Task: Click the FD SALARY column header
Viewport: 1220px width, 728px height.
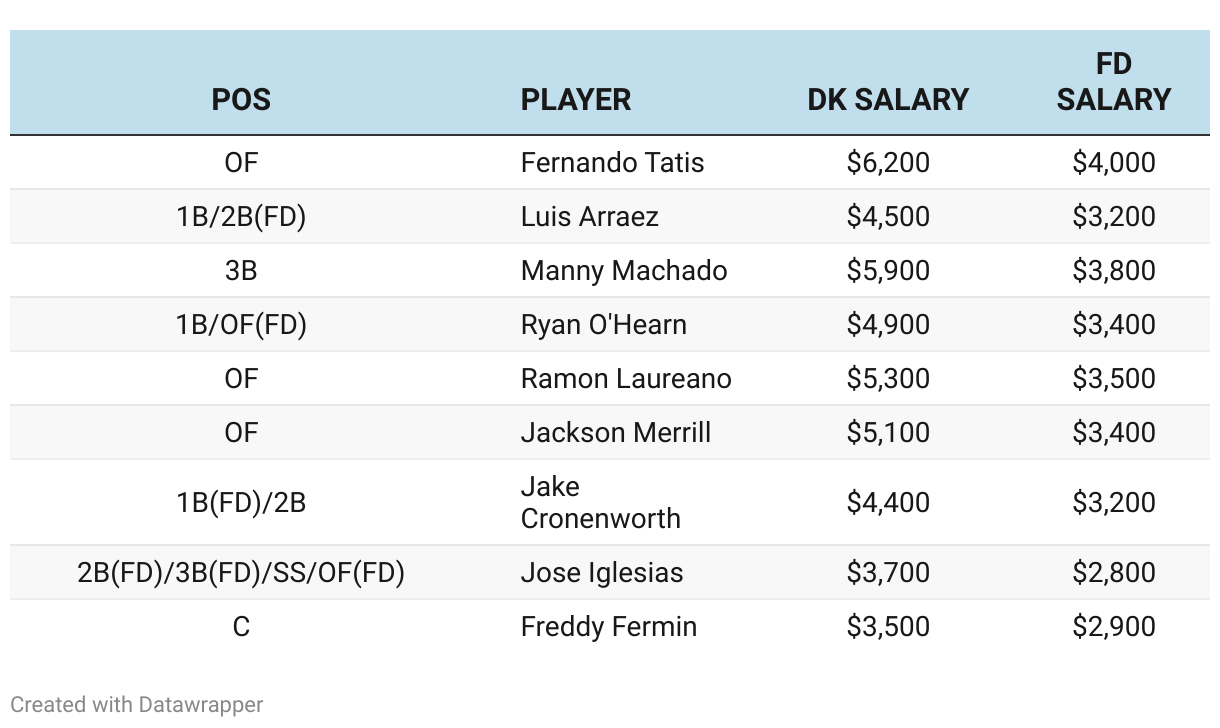Action: click(1113, 82)
